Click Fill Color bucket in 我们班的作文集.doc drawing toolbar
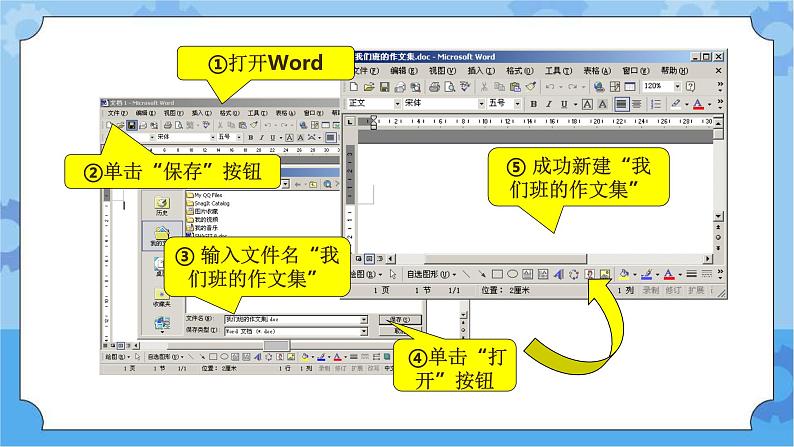794x447 pixels. tap(624, 274)
